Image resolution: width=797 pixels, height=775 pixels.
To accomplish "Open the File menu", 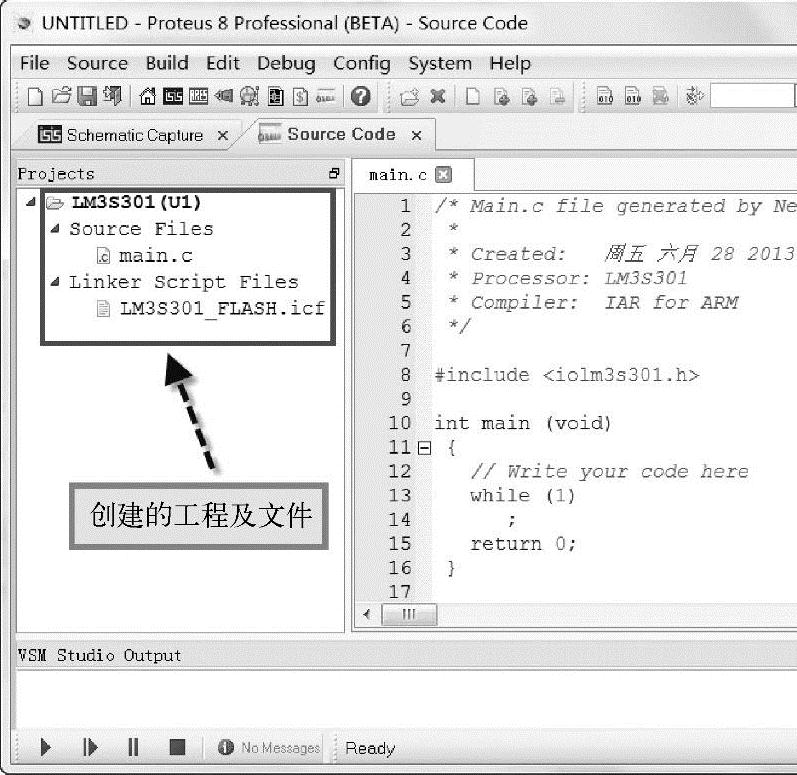I will 35,63.
